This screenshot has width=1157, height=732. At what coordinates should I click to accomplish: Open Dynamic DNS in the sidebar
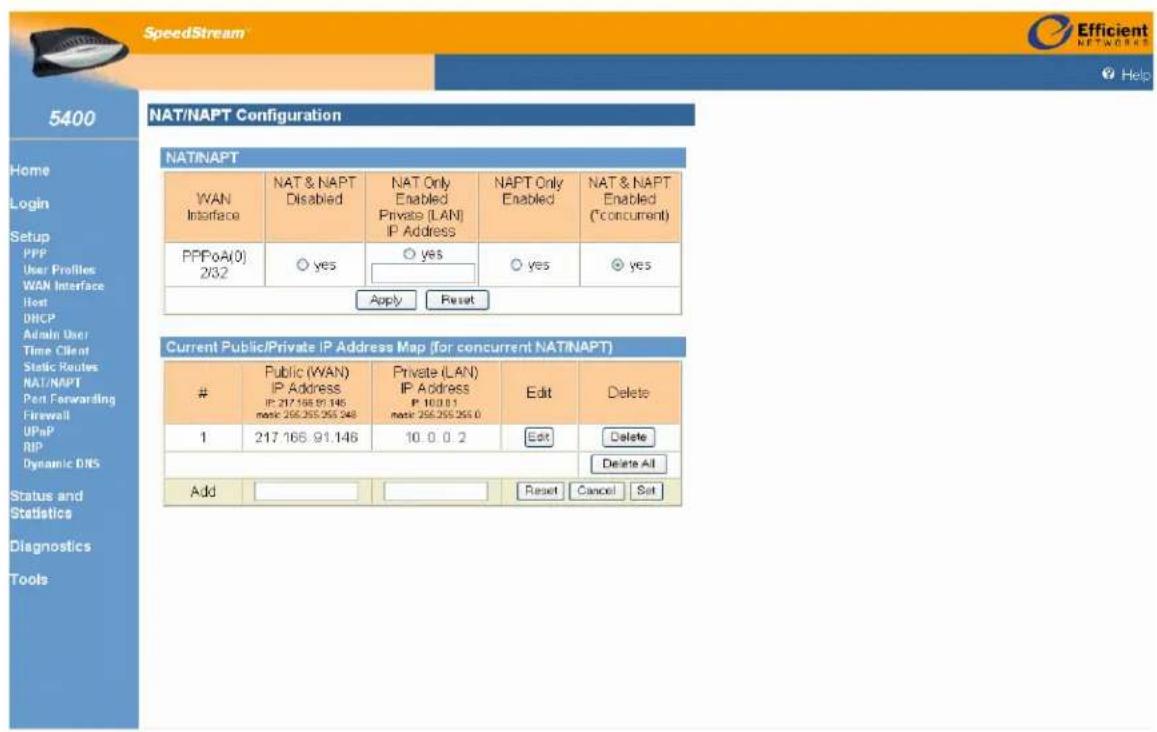pos(61,464)
